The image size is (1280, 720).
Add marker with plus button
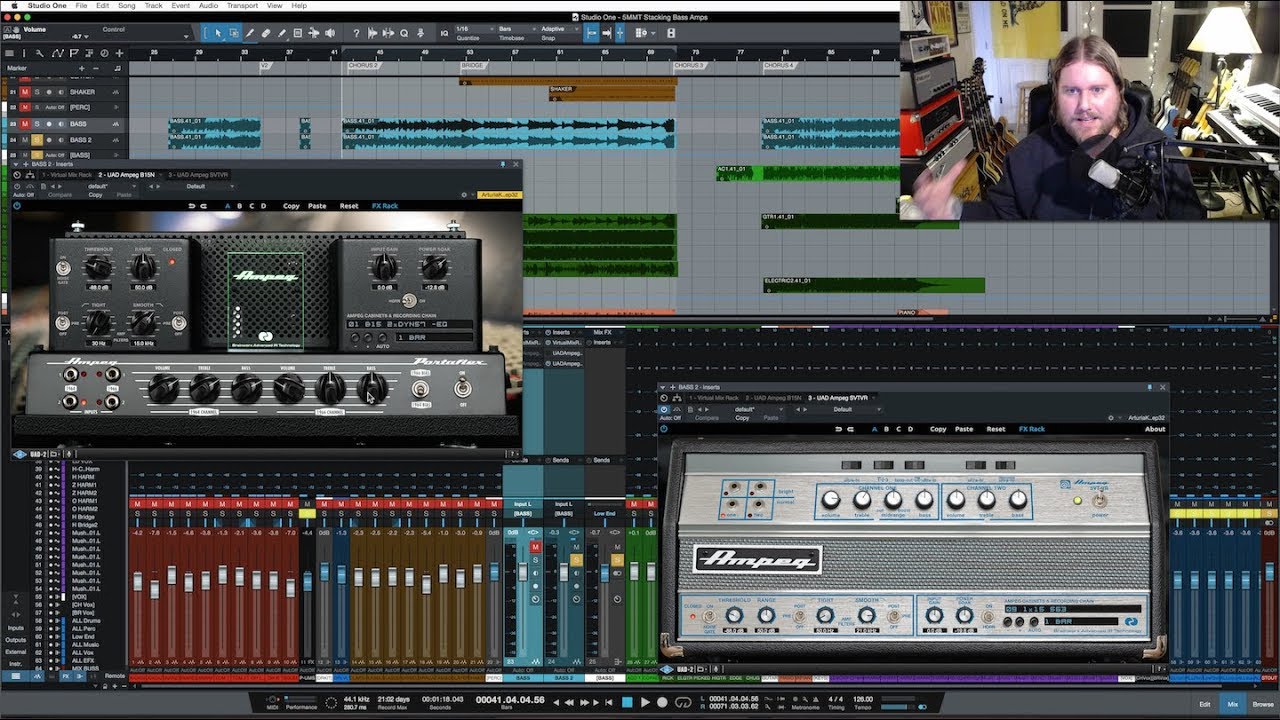[82, 68]
